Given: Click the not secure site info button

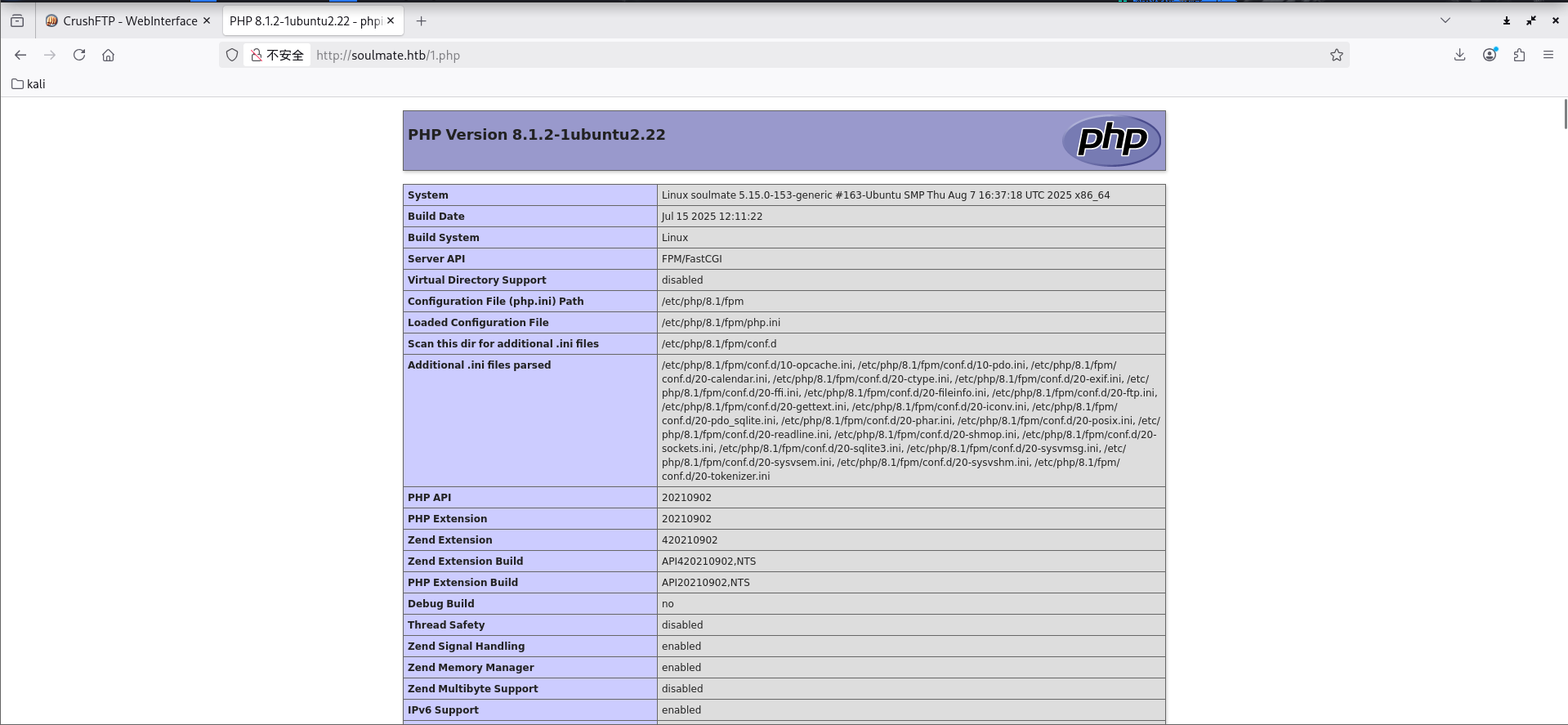Looking at the screenshot, I should coord(278,55).
